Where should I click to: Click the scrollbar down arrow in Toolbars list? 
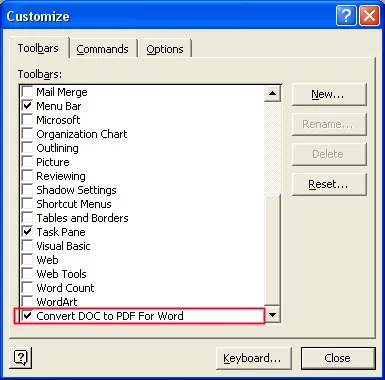(273, 315)
